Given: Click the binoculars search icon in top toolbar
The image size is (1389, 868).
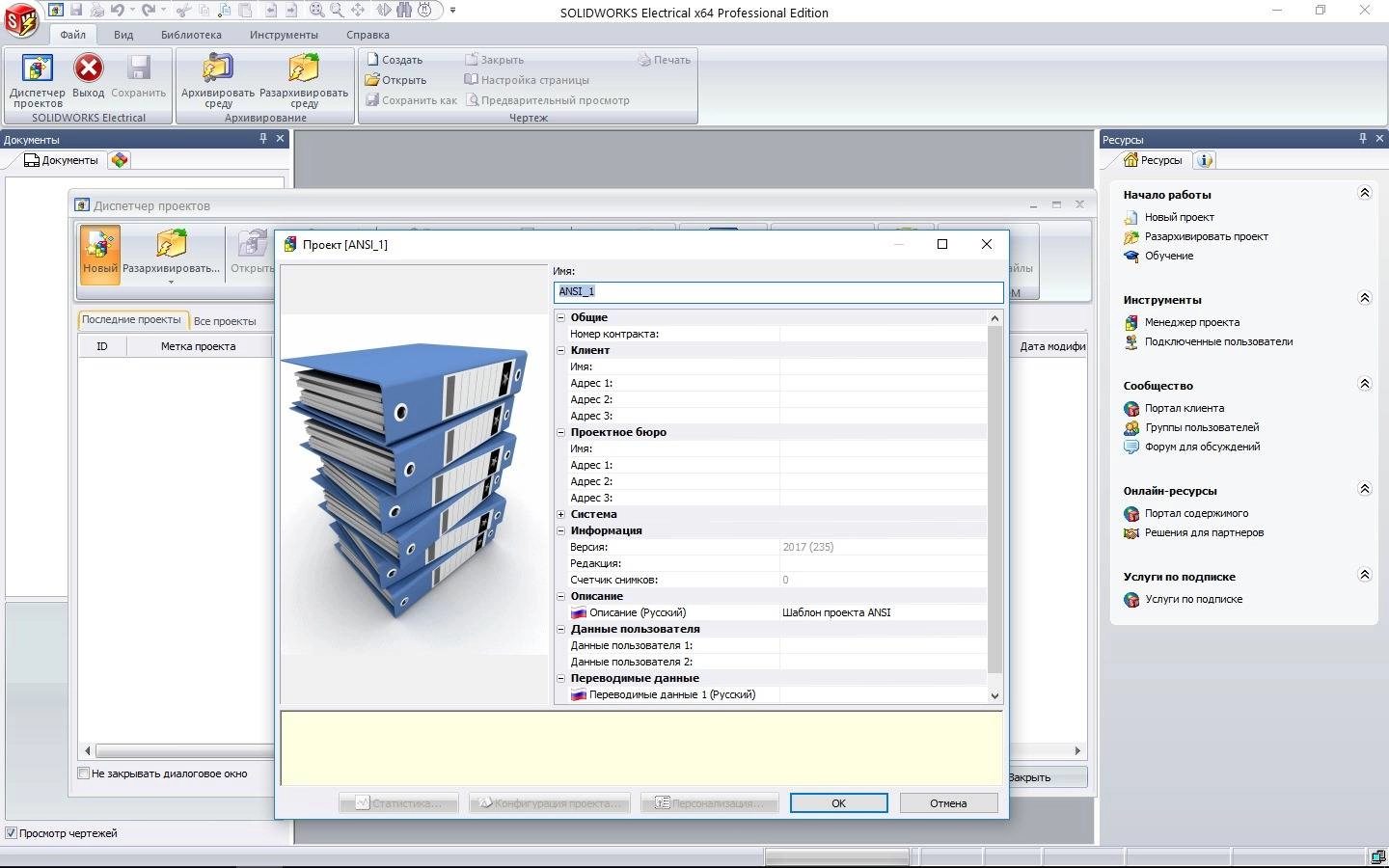Looking at the screenshot, I should (x=404, y=11).
